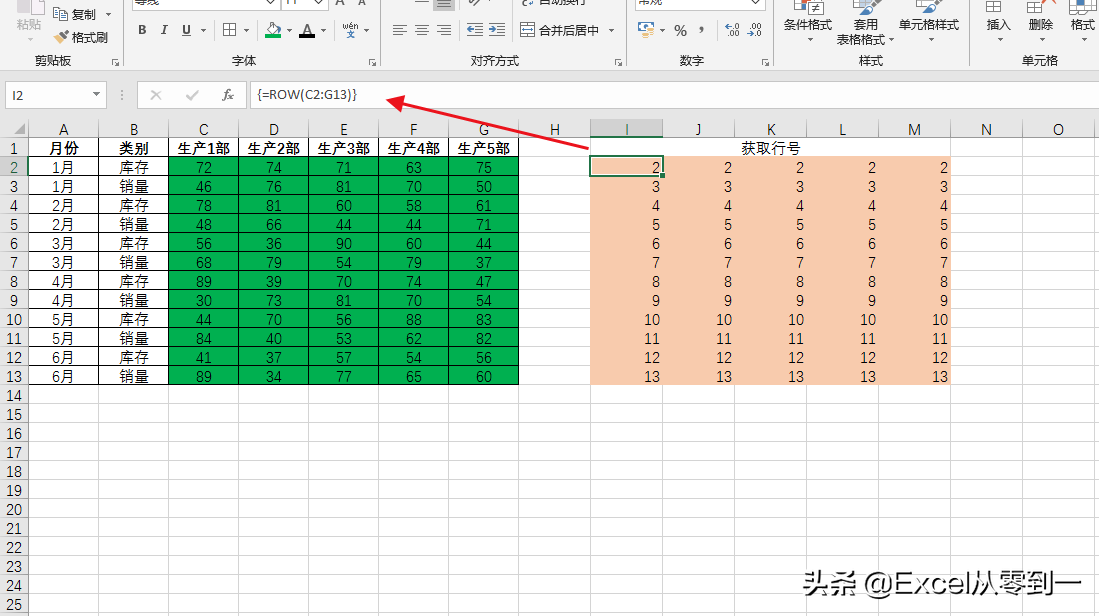1099x616 pixels.
Task: Click header cell 类别
Action: [x=133, y=149]
